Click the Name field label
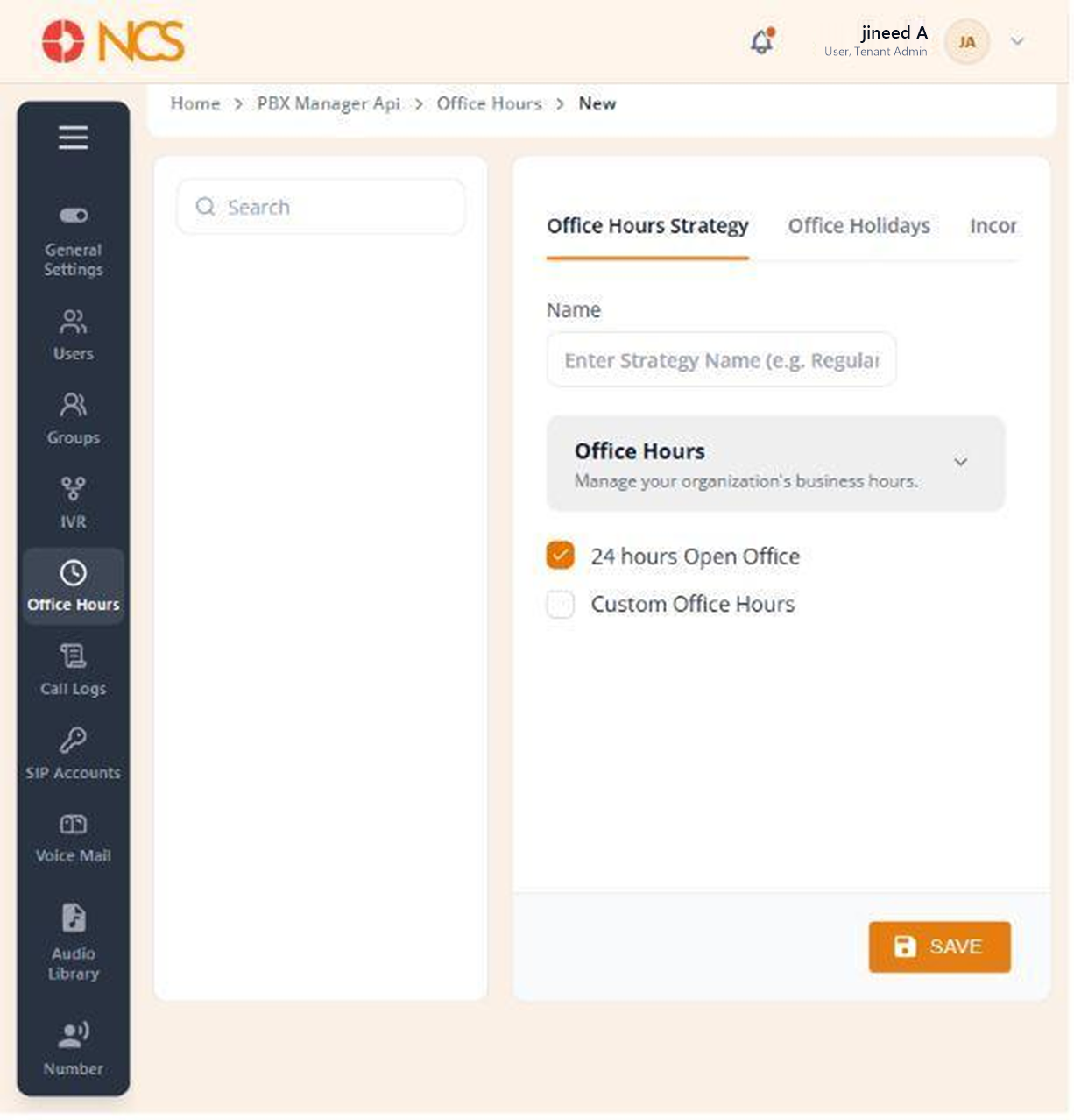The width and height of the screenshot is (1074, 1120). tap(574, 310)
